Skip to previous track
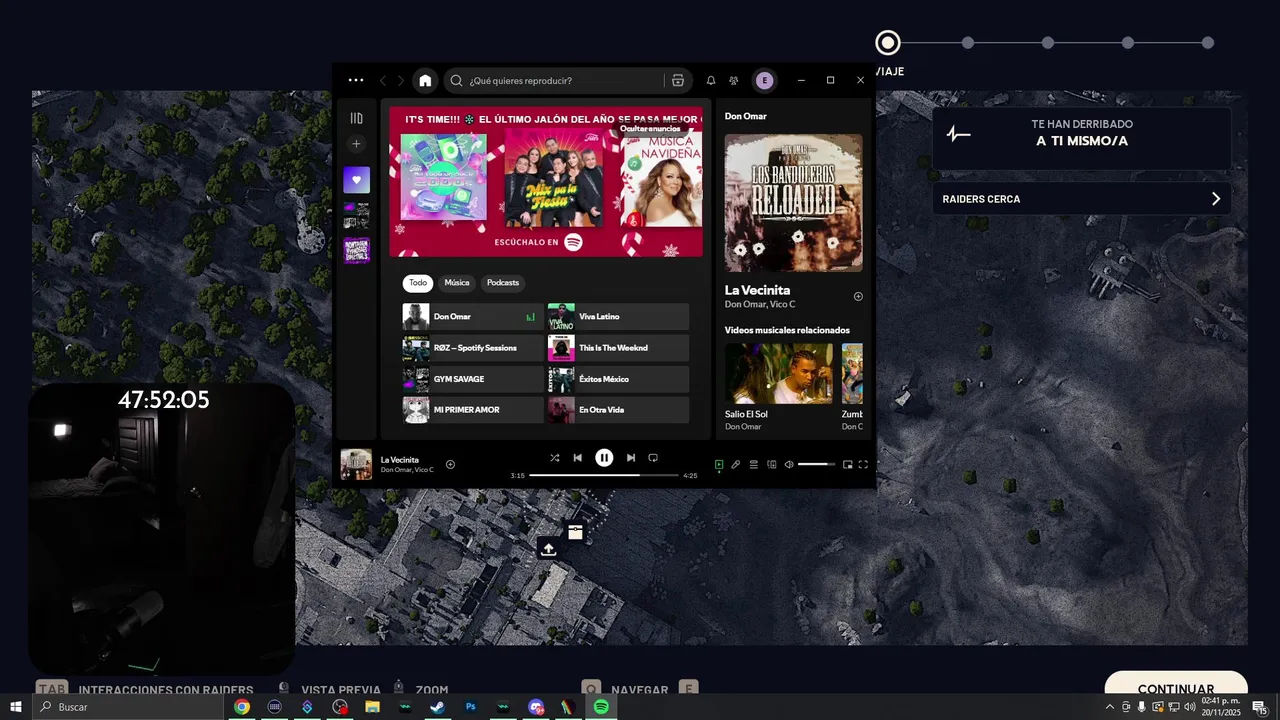This screenshot has height=720, width=1280. pyautogui.click(x=578, y=458)
